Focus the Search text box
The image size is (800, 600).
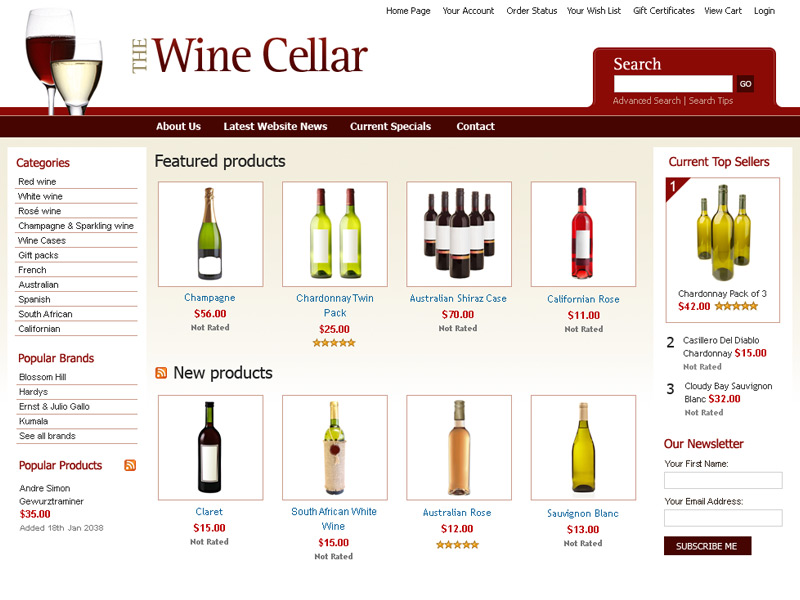[673, 84]
